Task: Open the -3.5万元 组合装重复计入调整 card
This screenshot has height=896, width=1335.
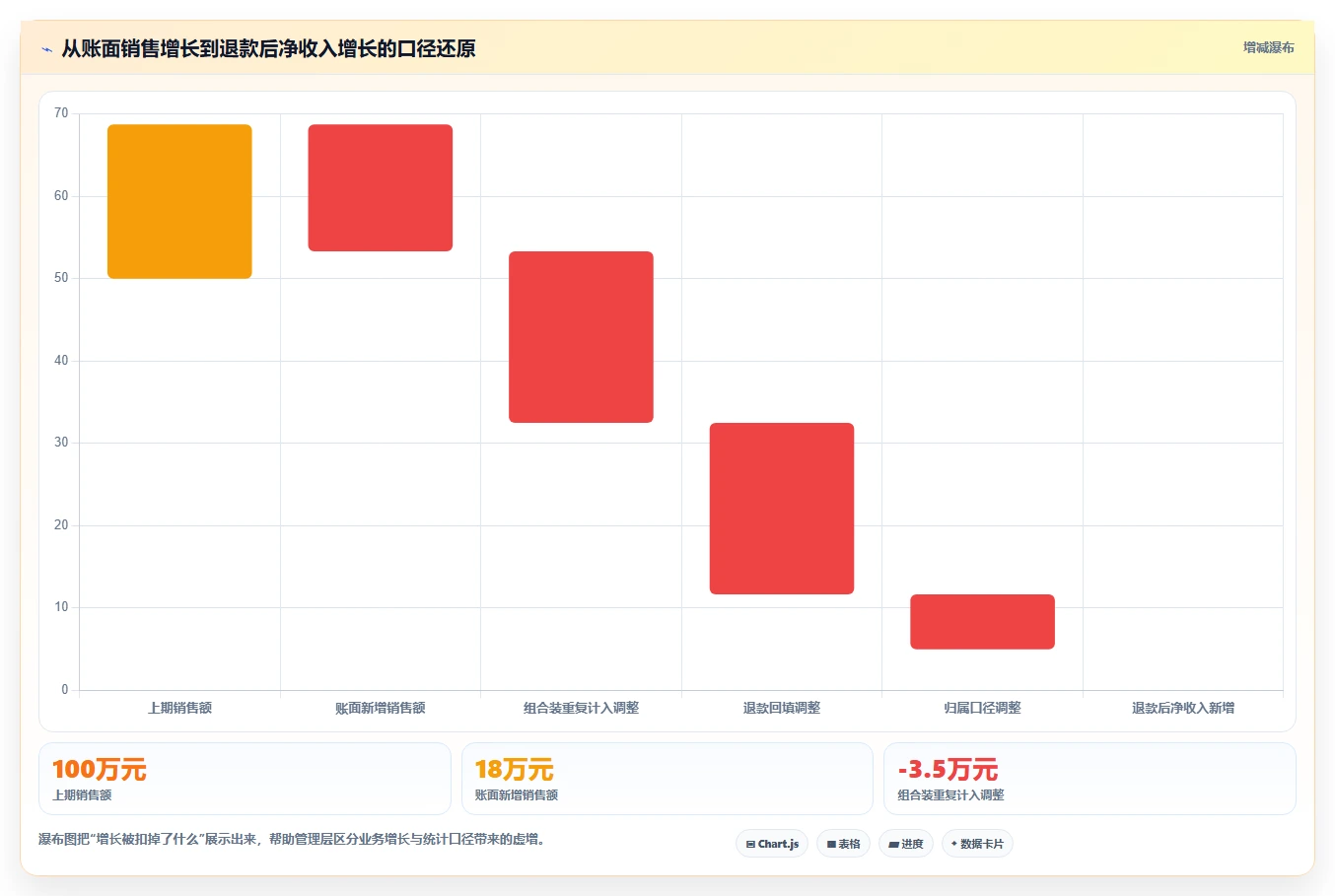Action: [1089, 779]
